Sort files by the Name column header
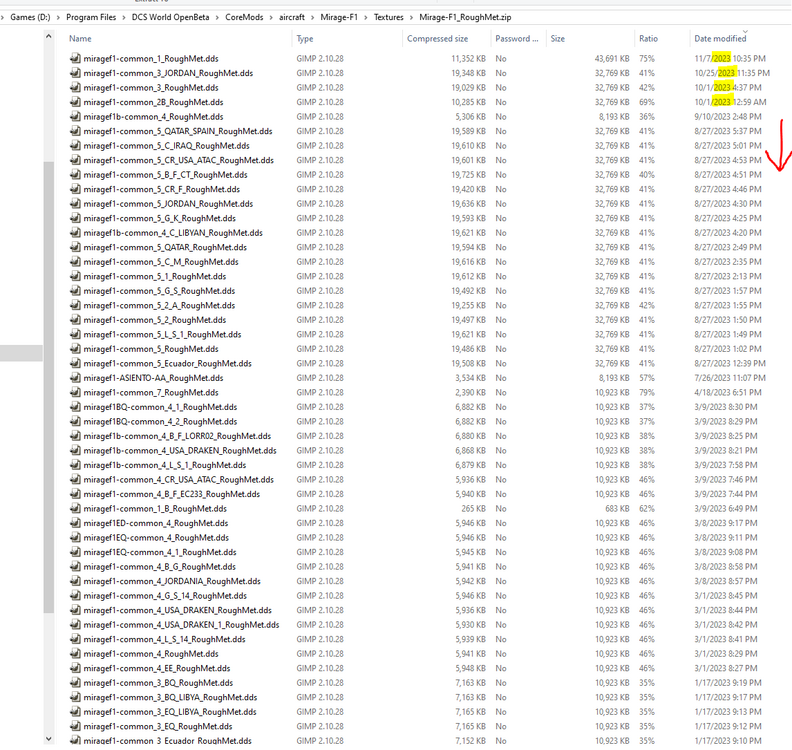The image size is (792, 750). pyautogui.click(x=80, y=38)
